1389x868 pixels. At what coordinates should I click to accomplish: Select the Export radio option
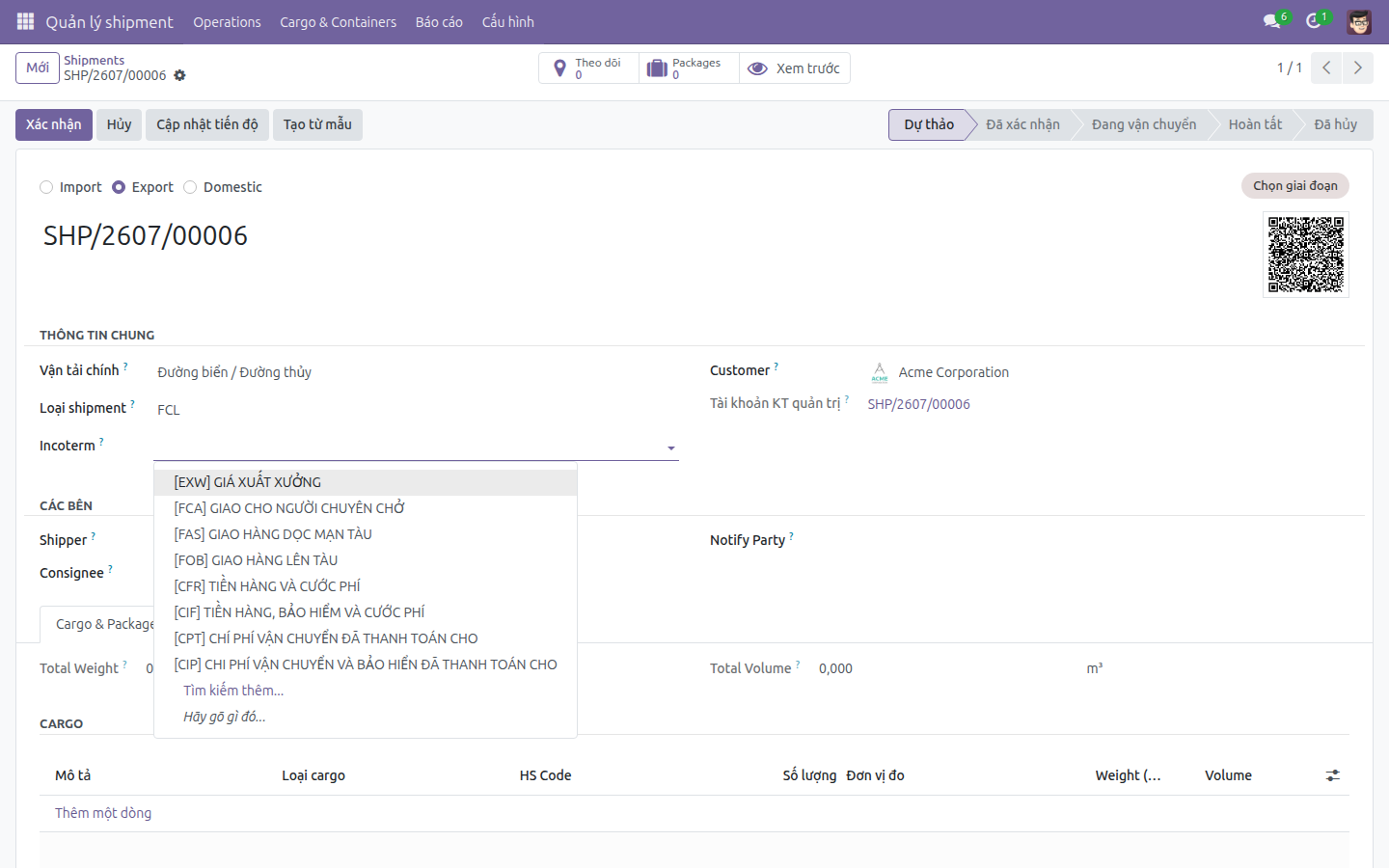click(119, 187)
